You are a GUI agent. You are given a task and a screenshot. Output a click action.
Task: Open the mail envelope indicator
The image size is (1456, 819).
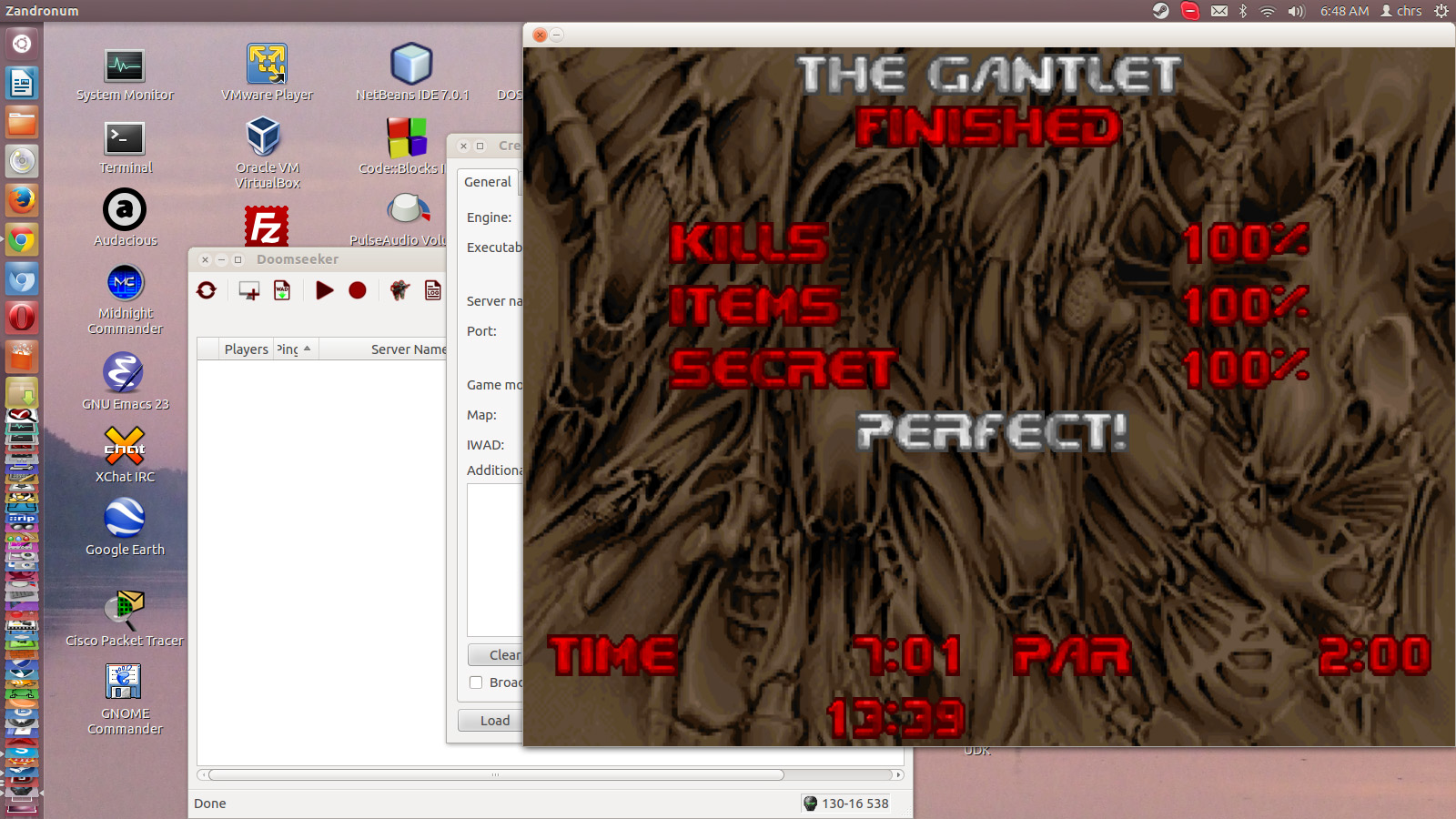[1219, 11]
